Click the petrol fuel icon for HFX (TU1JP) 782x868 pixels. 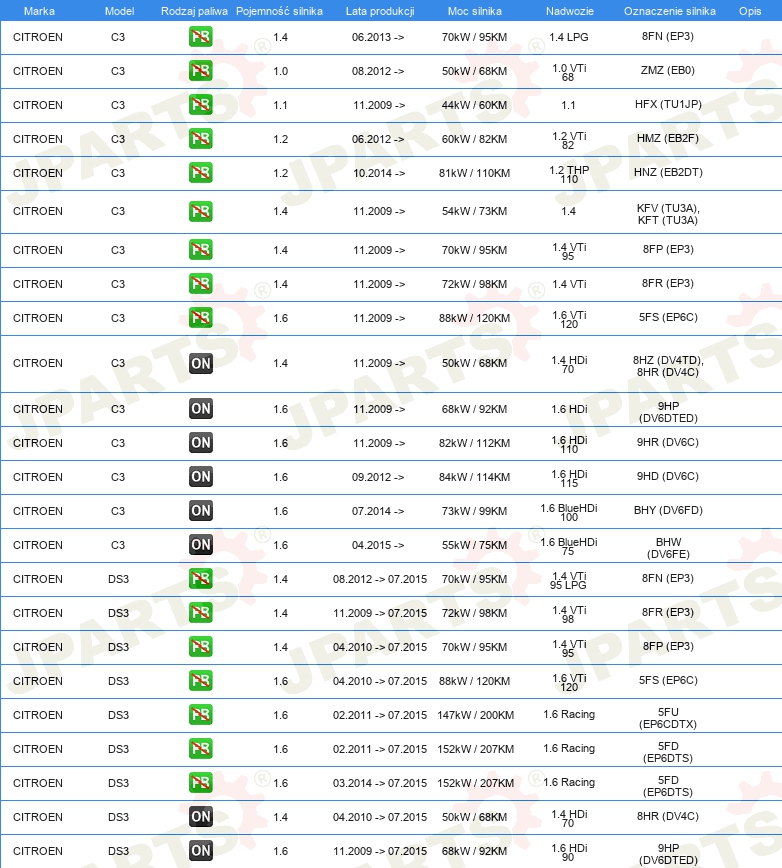(200, 105)
